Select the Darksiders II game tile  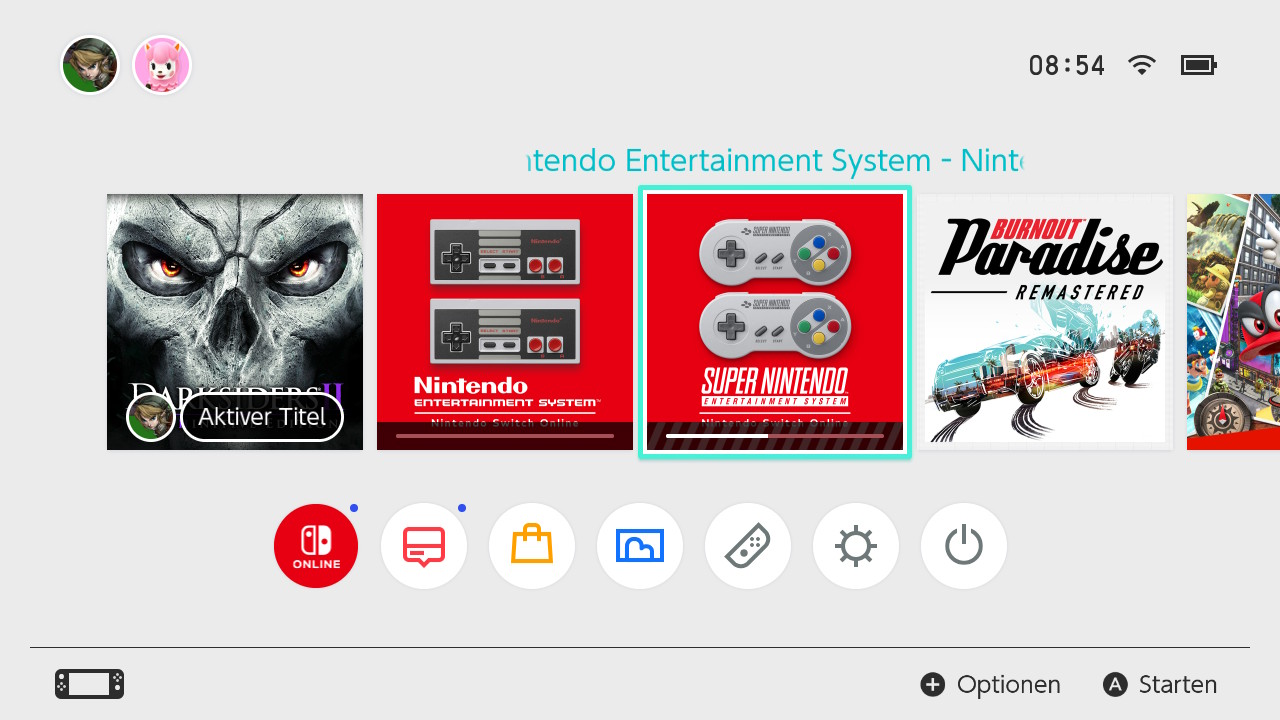(x=235, y=322)
